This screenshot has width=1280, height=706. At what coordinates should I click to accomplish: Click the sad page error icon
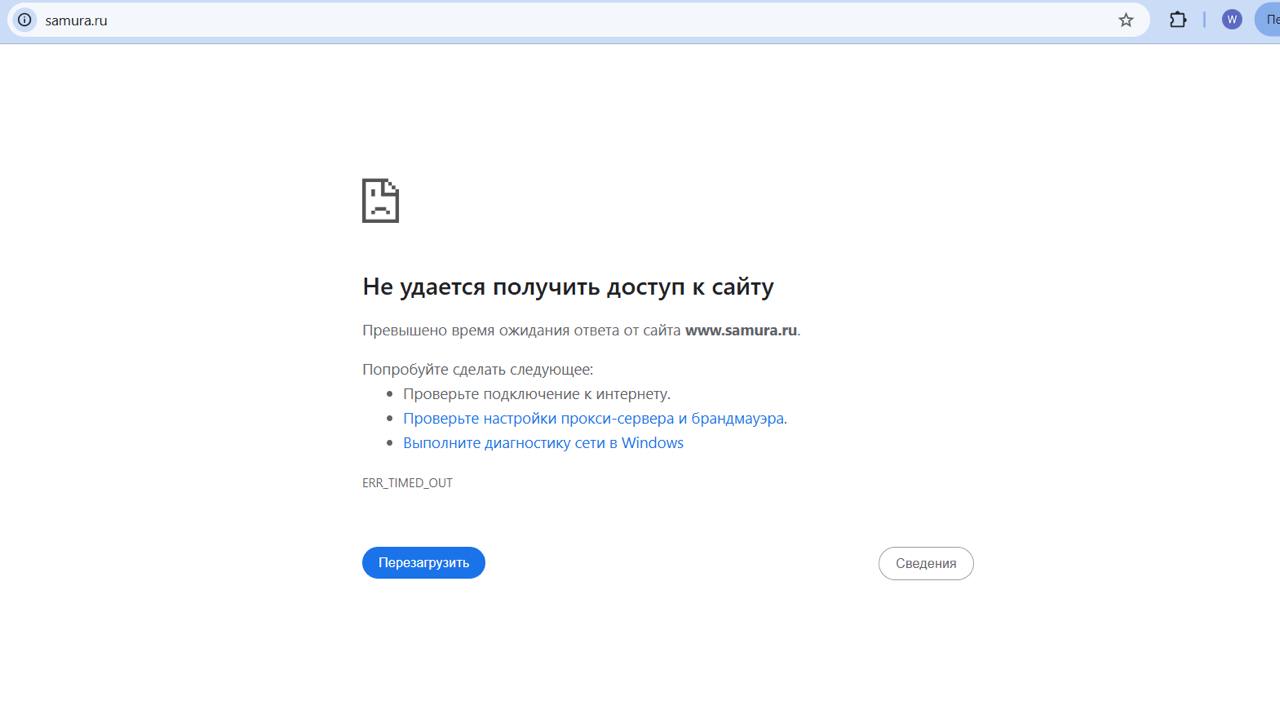click(x=380, y=200)
